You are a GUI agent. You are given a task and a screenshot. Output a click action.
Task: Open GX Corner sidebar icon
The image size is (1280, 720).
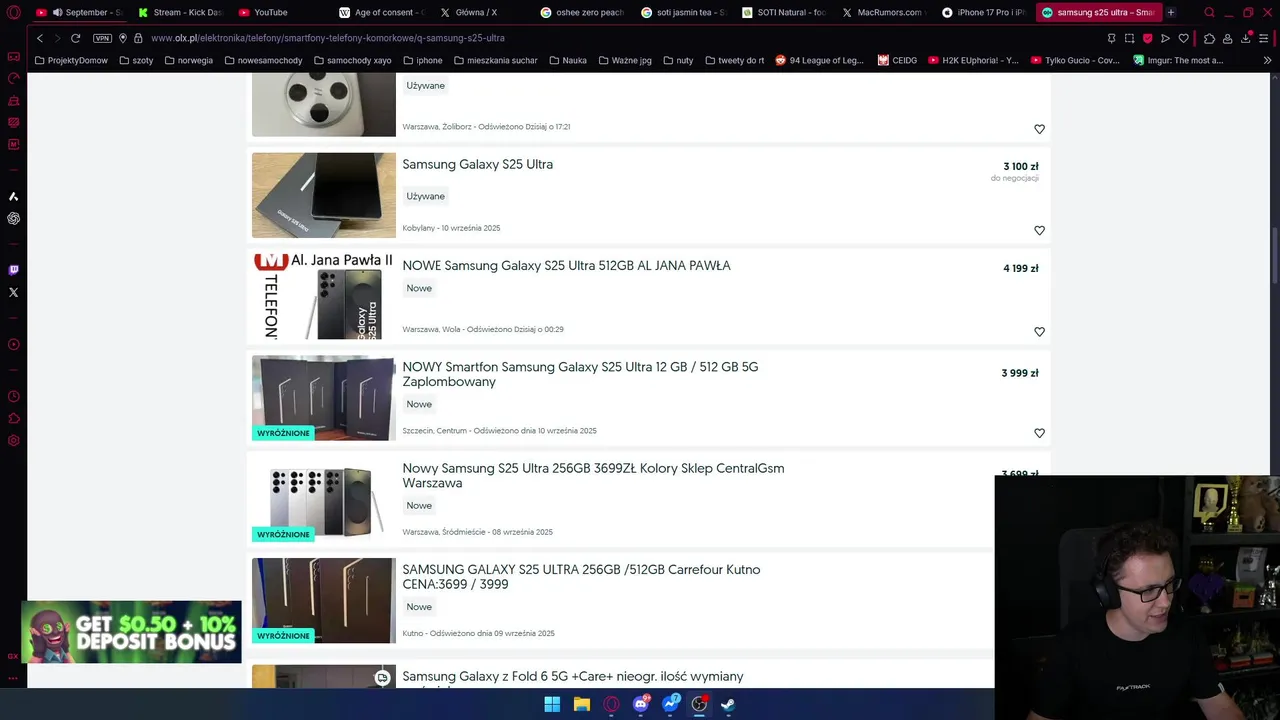[x=13, y=57]
